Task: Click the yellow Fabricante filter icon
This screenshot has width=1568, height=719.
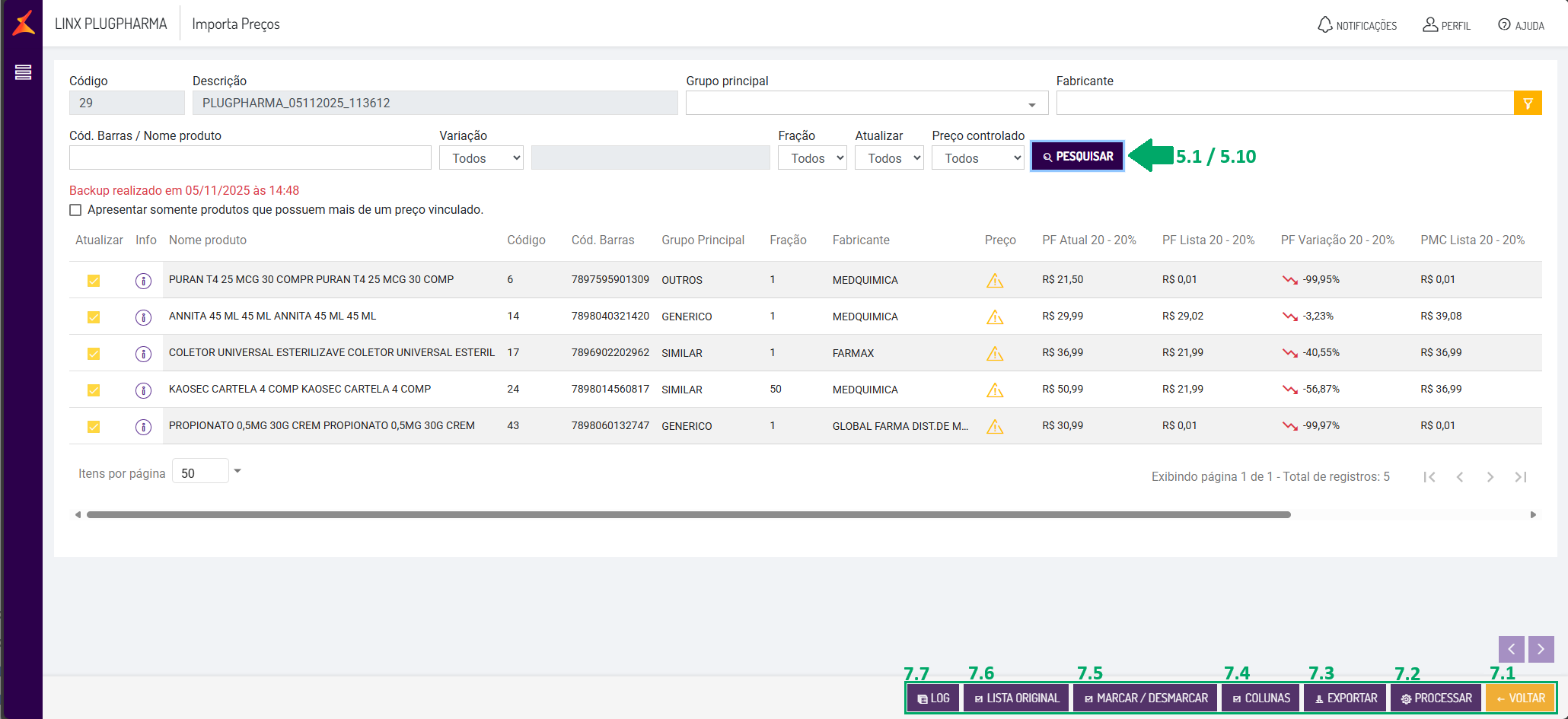Action: pyautogui.click(x=1528, y=103)
